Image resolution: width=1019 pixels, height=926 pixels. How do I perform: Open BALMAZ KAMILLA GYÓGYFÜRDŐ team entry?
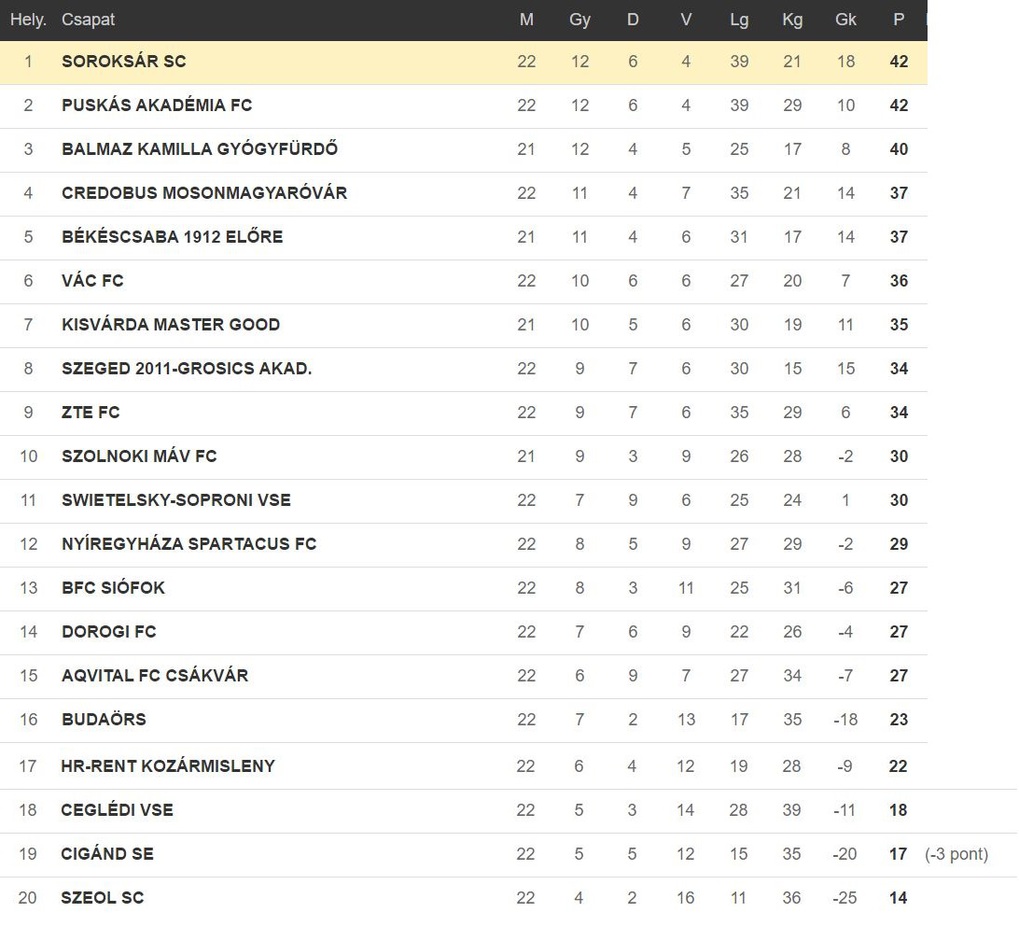(200, 149)
